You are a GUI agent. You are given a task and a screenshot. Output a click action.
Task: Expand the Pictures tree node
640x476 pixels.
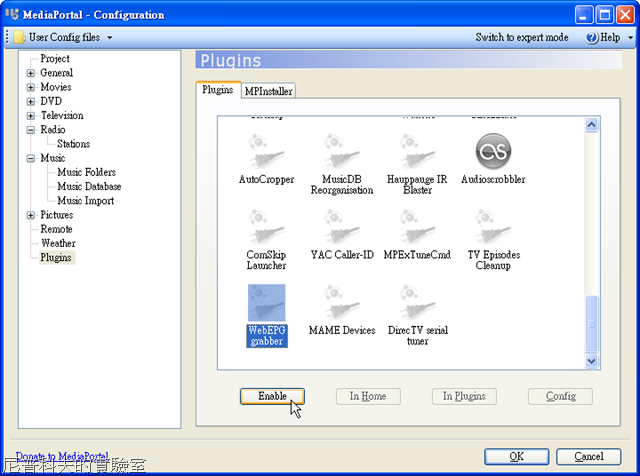coord(31,215)
